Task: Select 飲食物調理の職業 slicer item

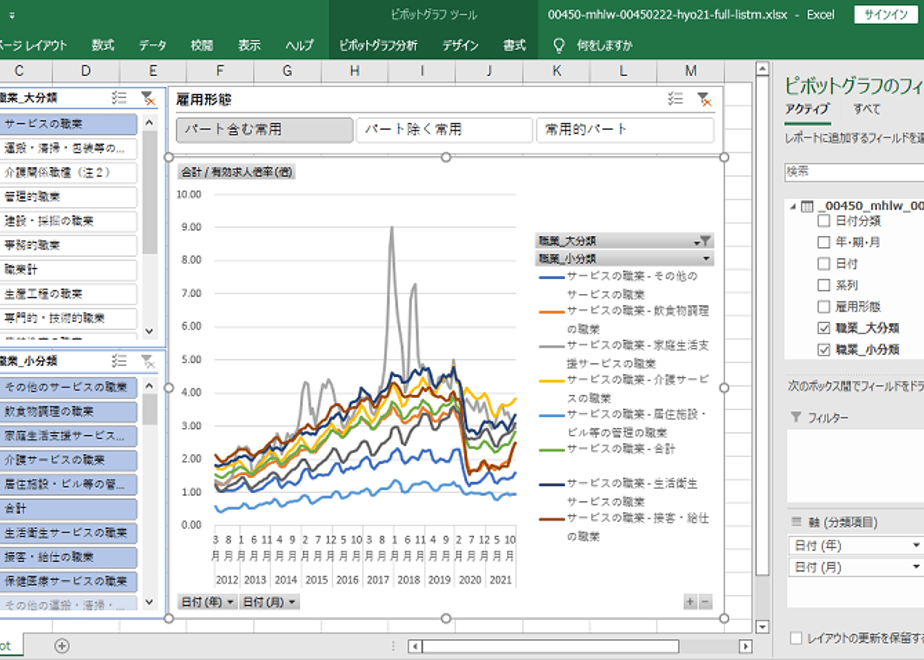Action: click(x=68, y=411)
